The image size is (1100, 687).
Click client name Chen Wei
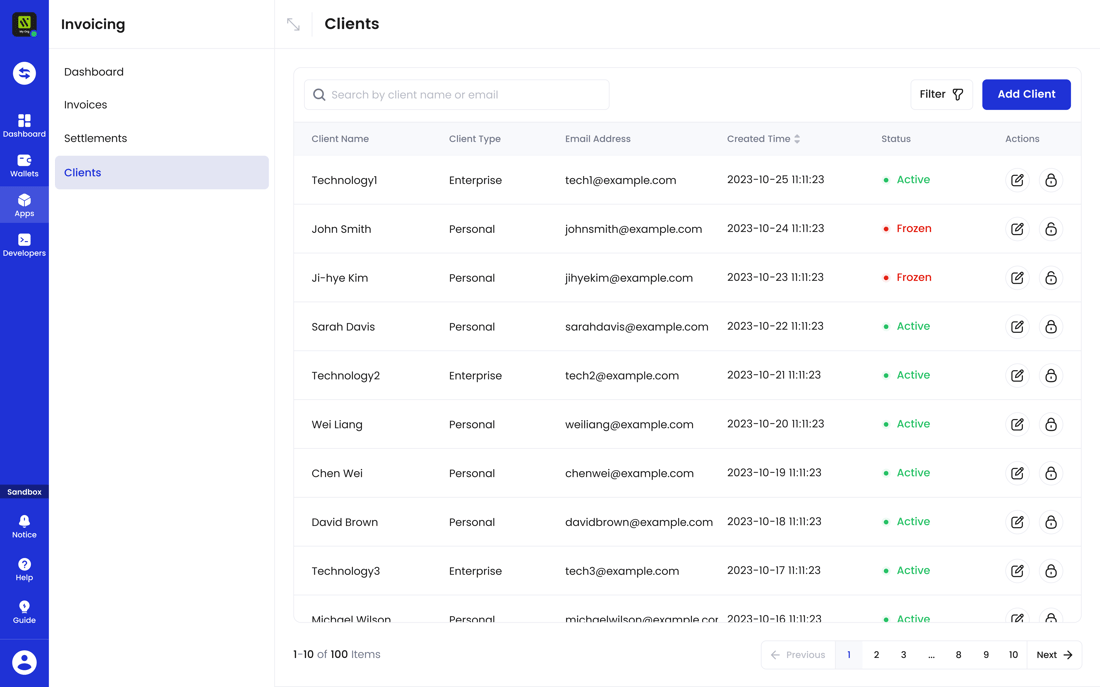(337, 473)
